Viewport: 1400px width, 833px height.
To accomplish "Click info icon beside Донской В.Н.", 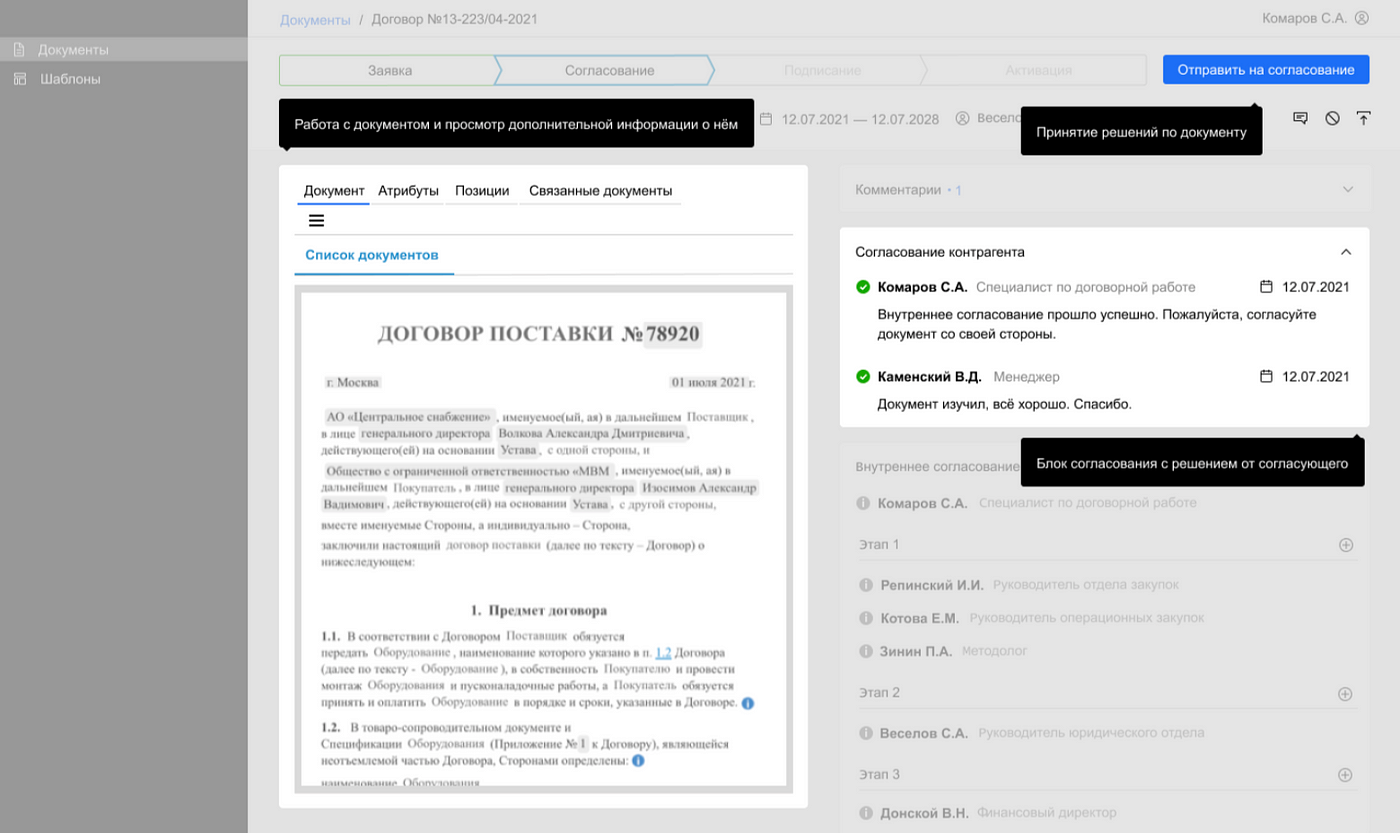I will pos(866,813).
